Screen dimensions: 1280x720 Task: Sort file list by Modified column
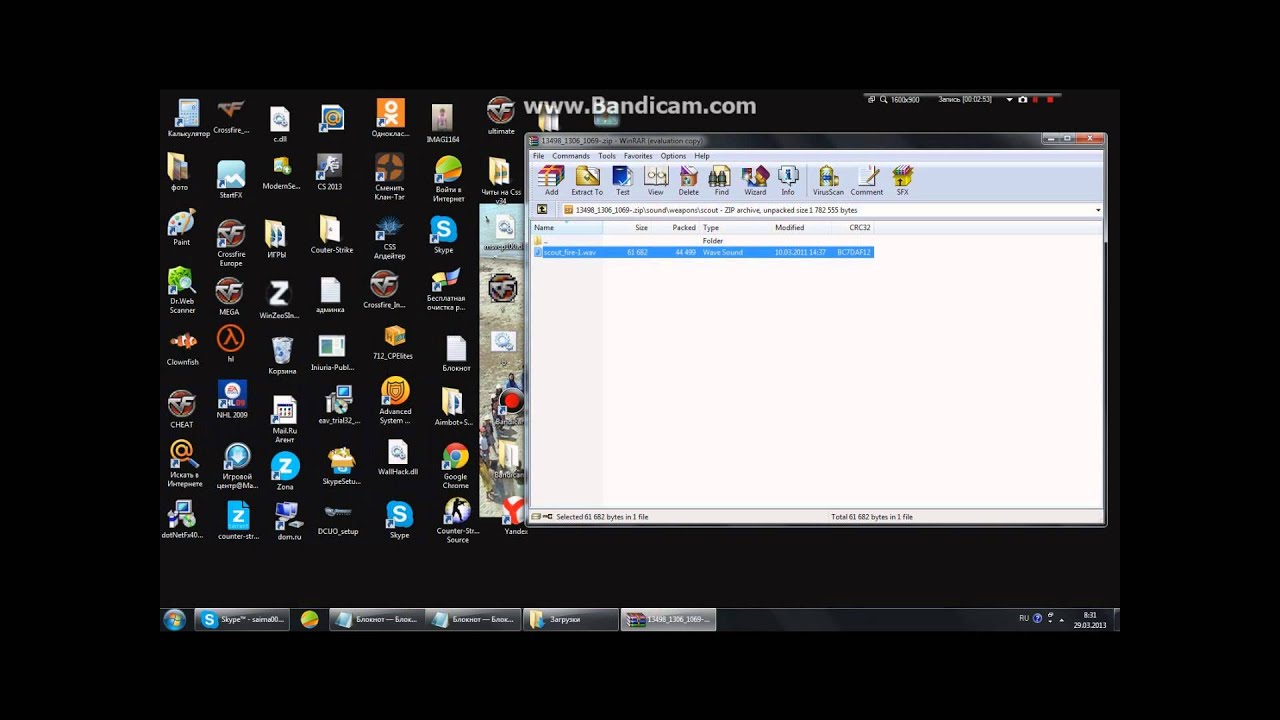[801, 228]
